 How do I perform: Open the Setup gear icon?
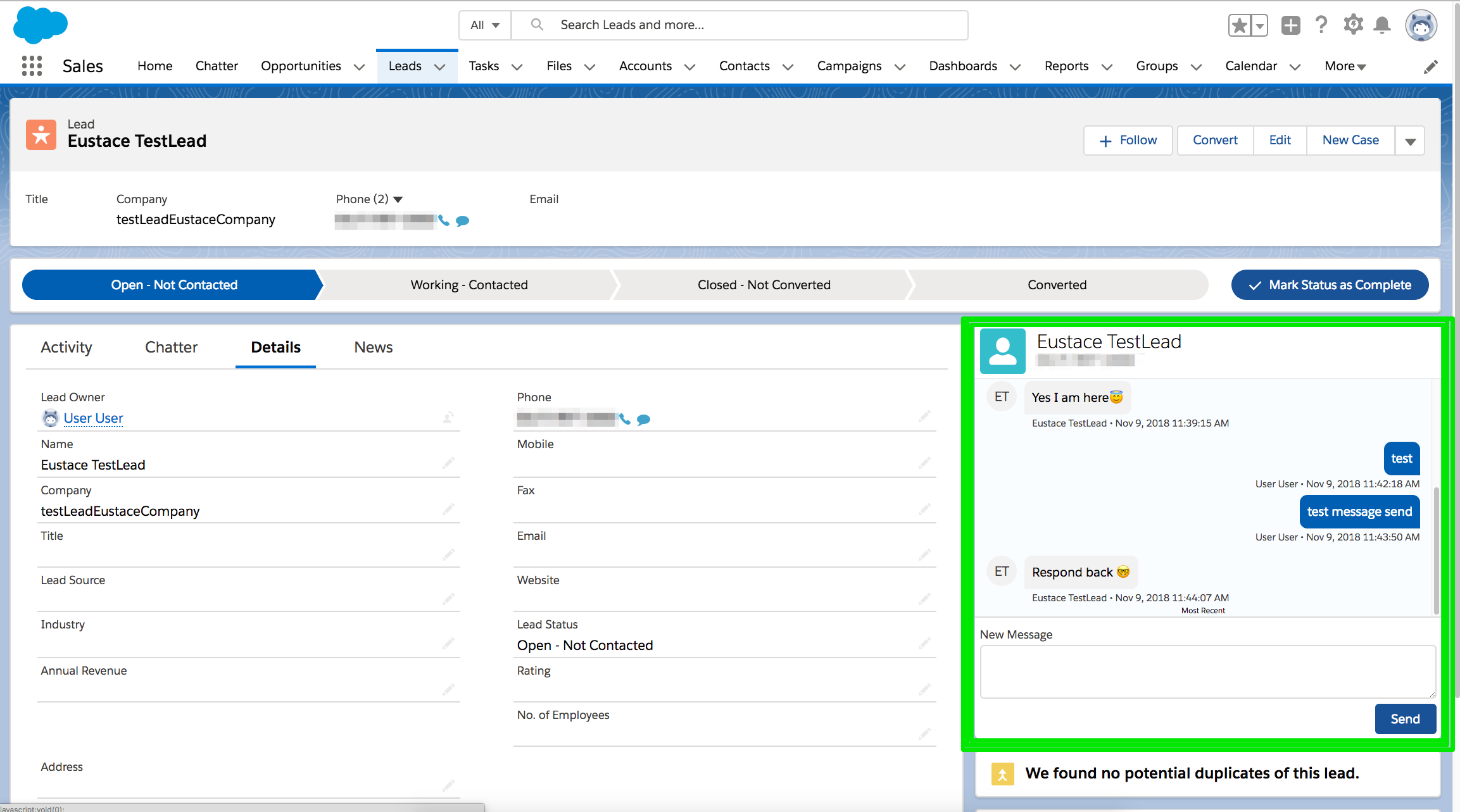click(1353, 25)
